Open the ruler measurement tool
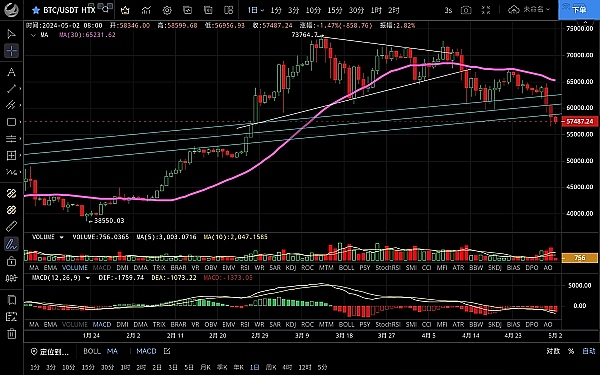The image size is (600, 375). click(11, 226)
